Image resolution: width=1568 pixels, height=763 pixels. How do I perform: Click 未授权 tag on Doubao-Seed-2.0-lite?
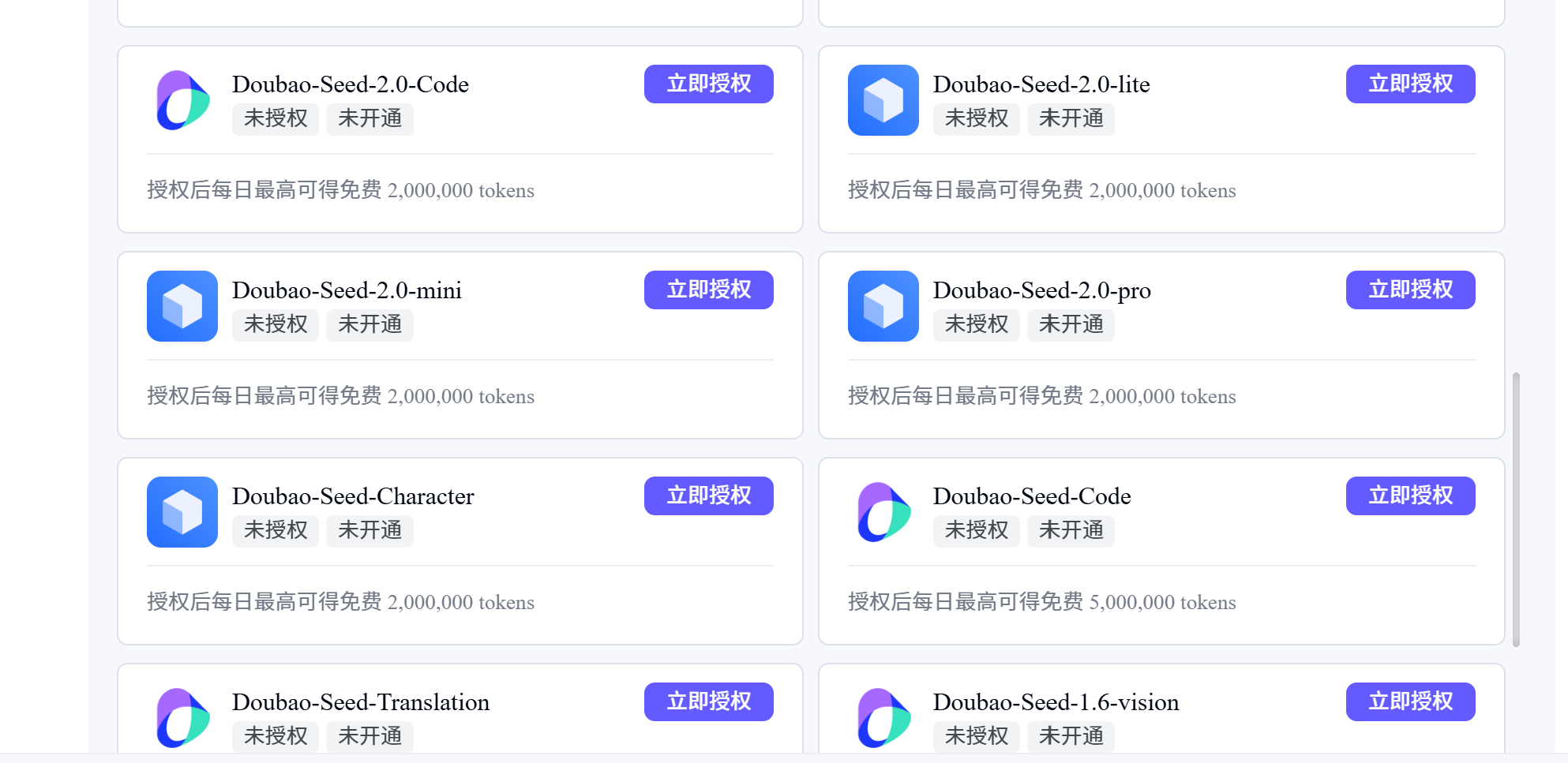pyautogui.click(x=977, y=119)
